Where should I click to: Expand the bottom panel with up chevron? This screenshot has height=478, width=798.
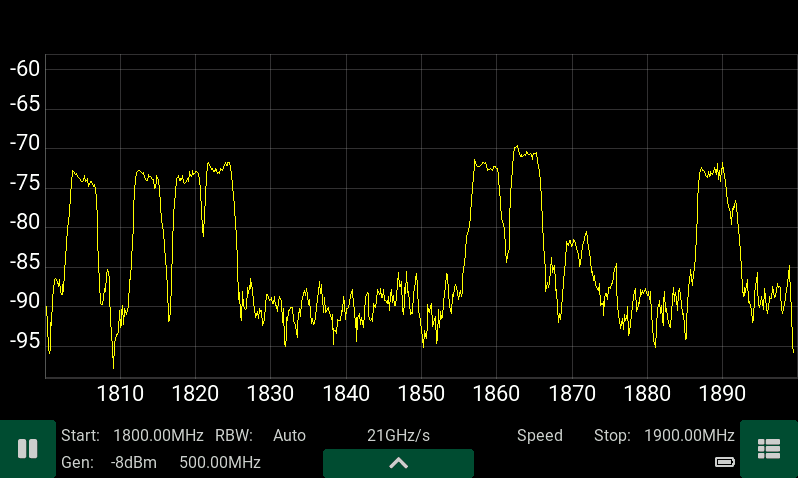point(398,463)
